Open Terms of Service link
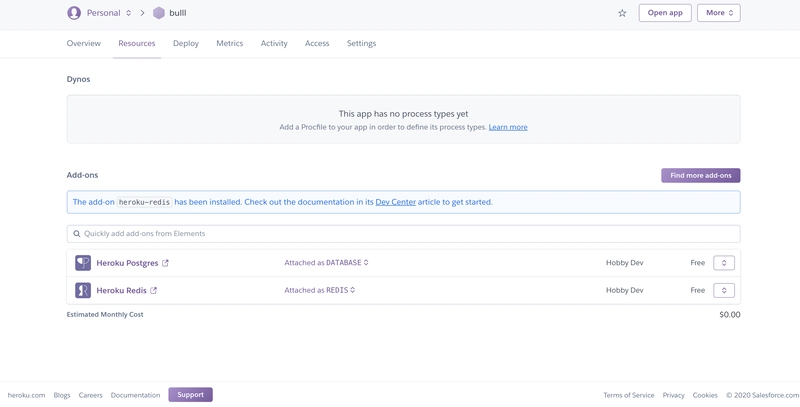800x407 pixels. coord(629,395)
